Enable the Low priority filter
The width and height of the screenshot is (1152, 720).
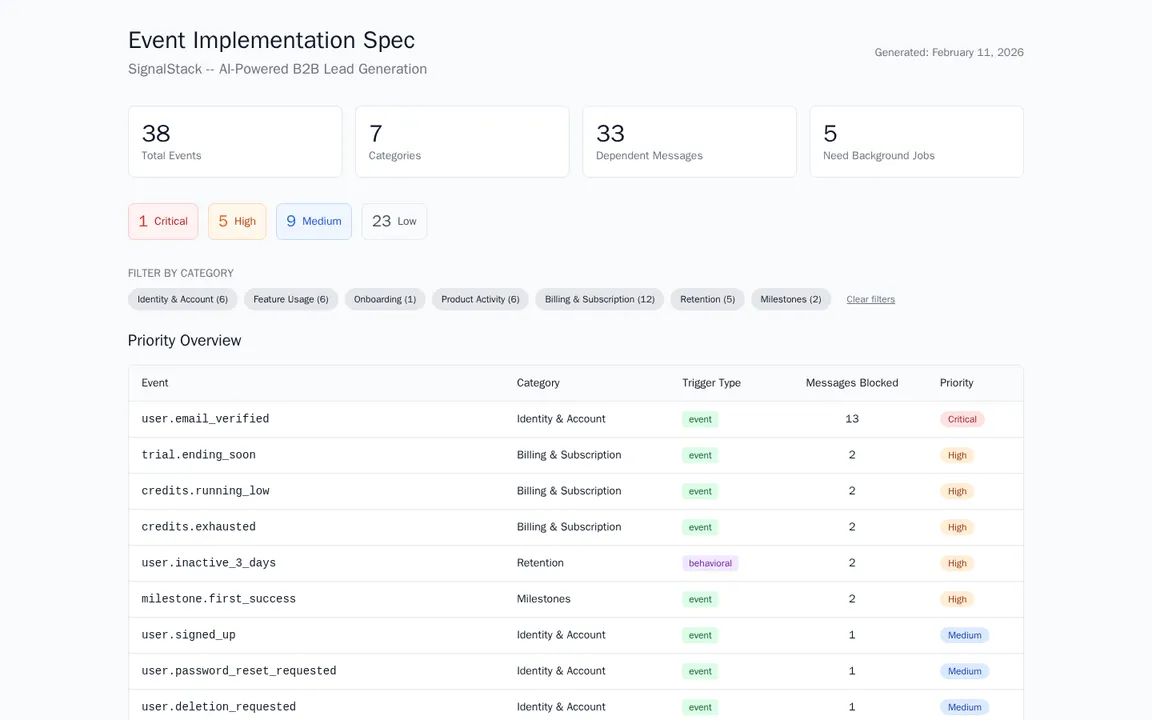click(x=393, y=221)
